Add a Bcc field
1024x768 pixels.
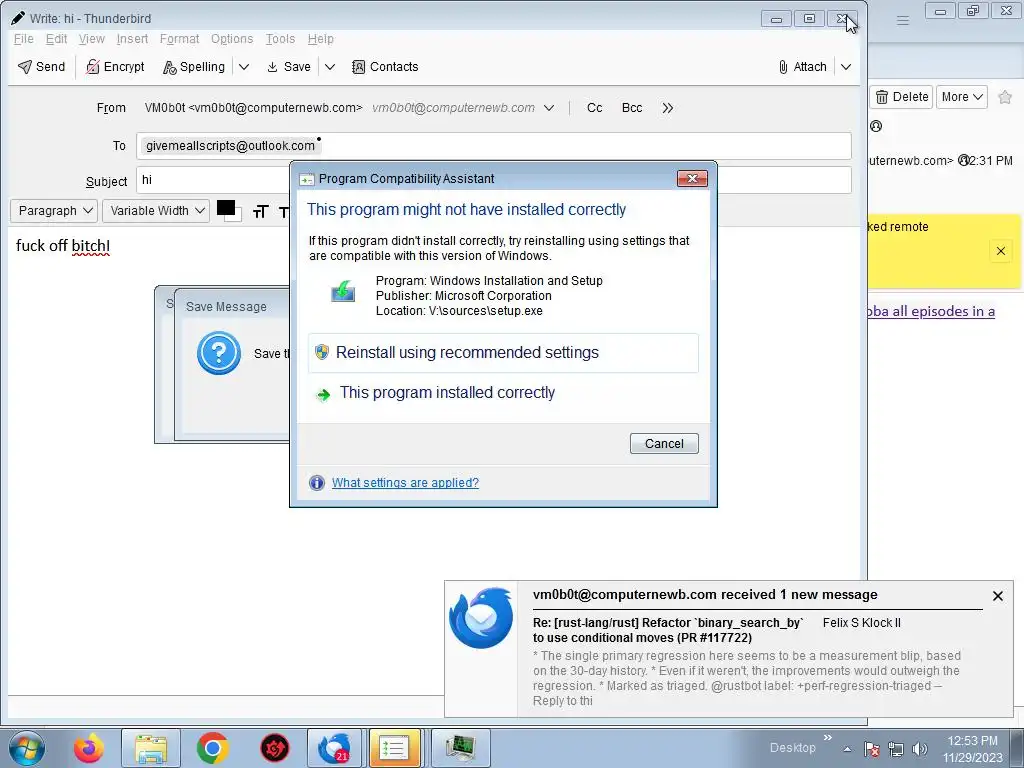coord(632,108)
